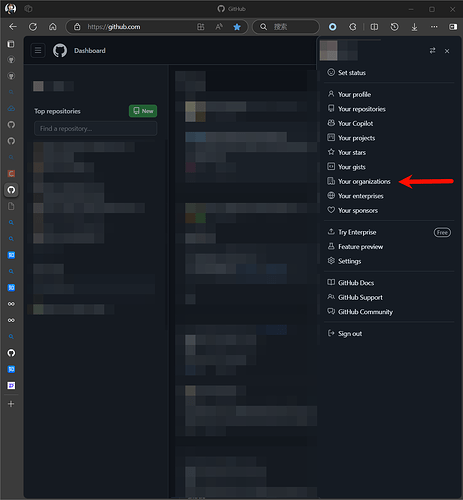The width and height of the screenshot is (463, 500).
Task: Click the browser home icon
Action: point(53,27)
